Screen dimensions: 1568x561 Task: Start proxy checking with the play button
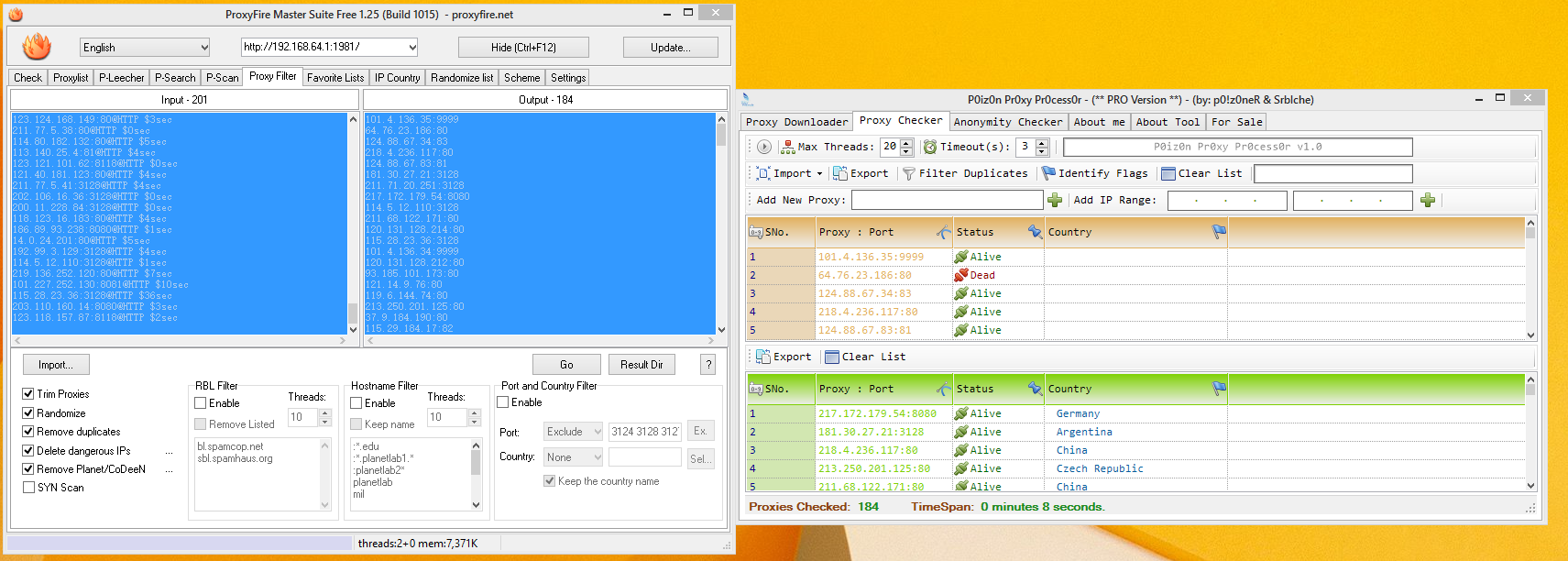tap(763, 147)
